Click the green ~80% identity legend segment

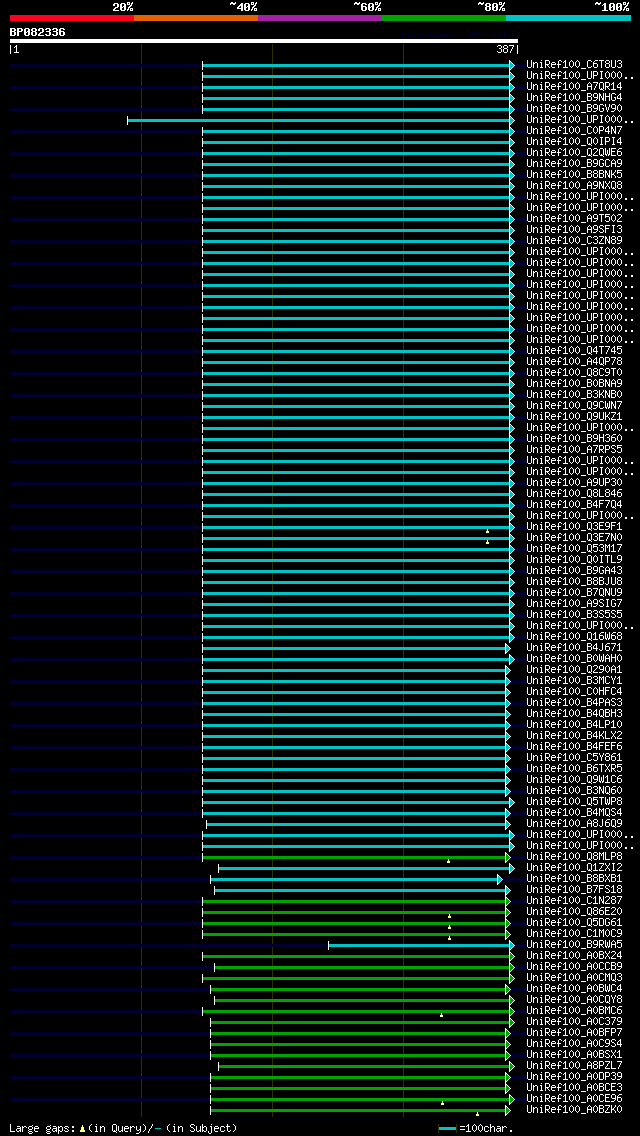pyautogui.click(x=444, y=17)
